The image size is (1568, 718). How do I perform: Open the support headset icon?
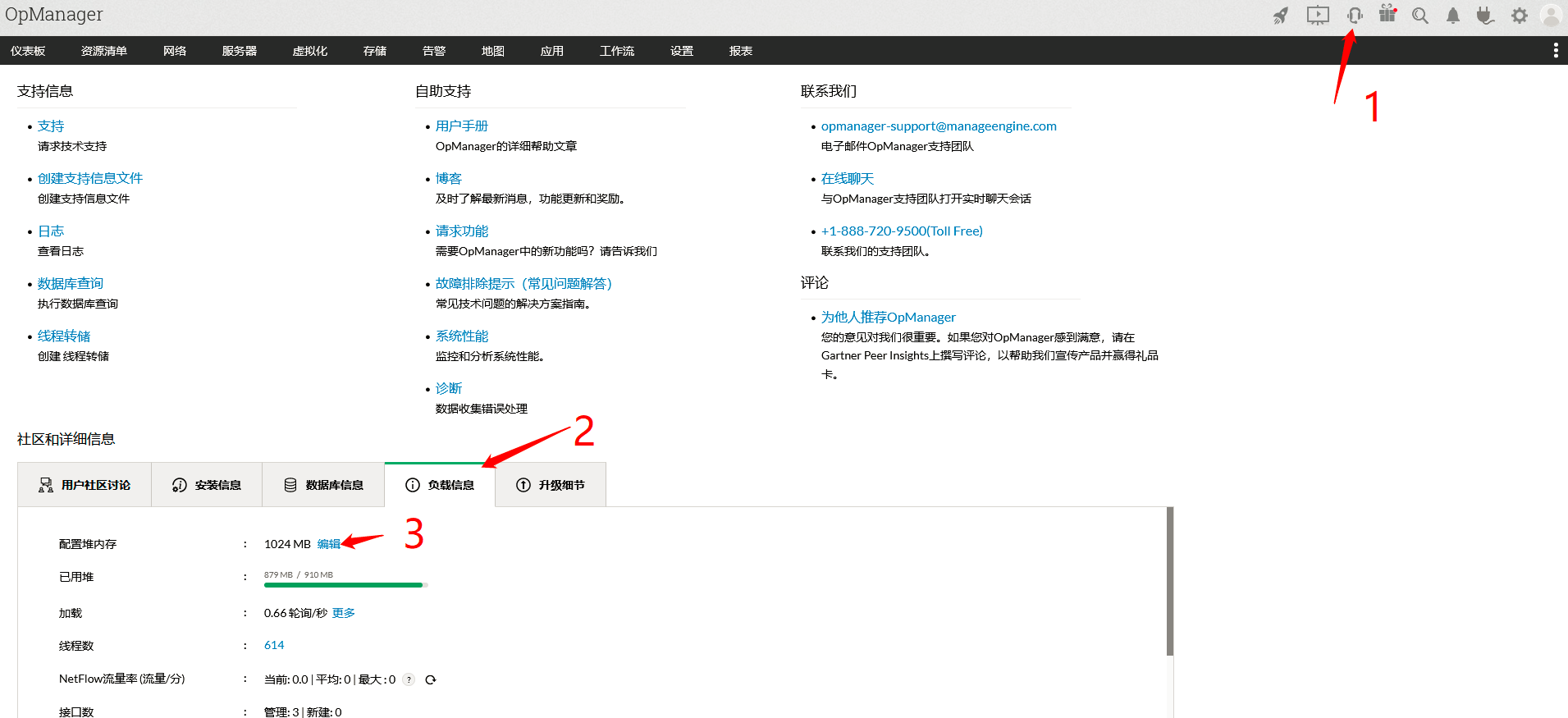[1355, 15]
